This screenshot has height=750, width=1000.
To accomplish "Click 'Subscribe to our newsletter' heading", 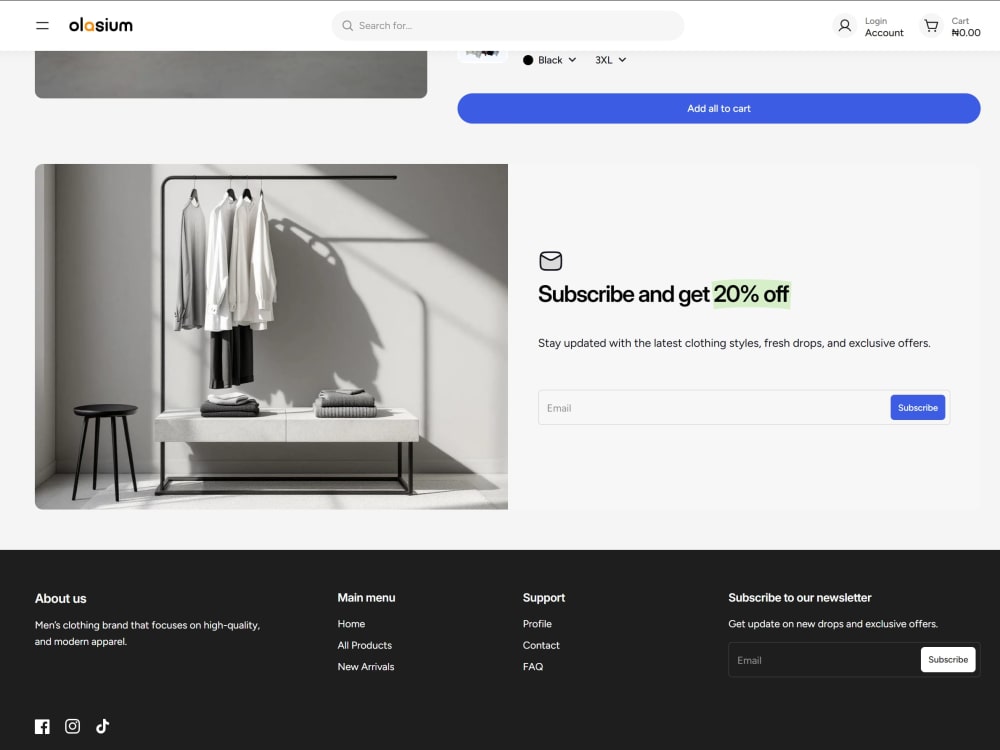I will (x=800, y=598).
